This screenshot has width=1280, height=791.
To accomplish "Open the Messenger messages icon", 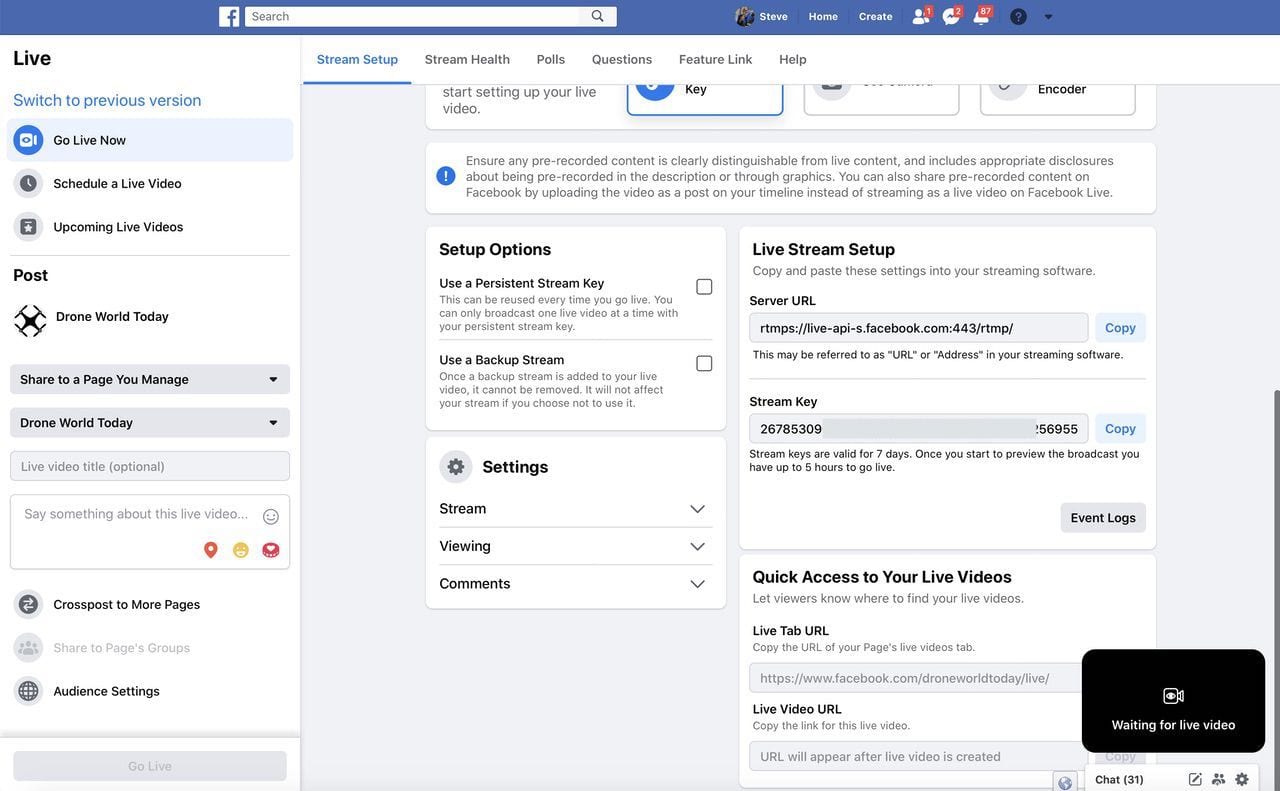I will (x=950, y=16).
